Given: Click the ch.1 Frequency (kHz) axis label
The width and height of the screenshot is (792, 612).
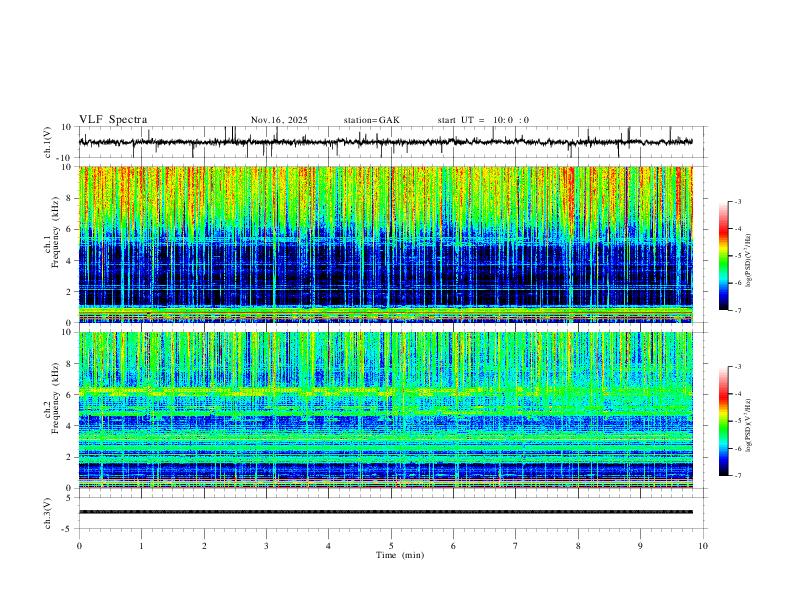Looking at the screenshot, I should coord(52,244).
